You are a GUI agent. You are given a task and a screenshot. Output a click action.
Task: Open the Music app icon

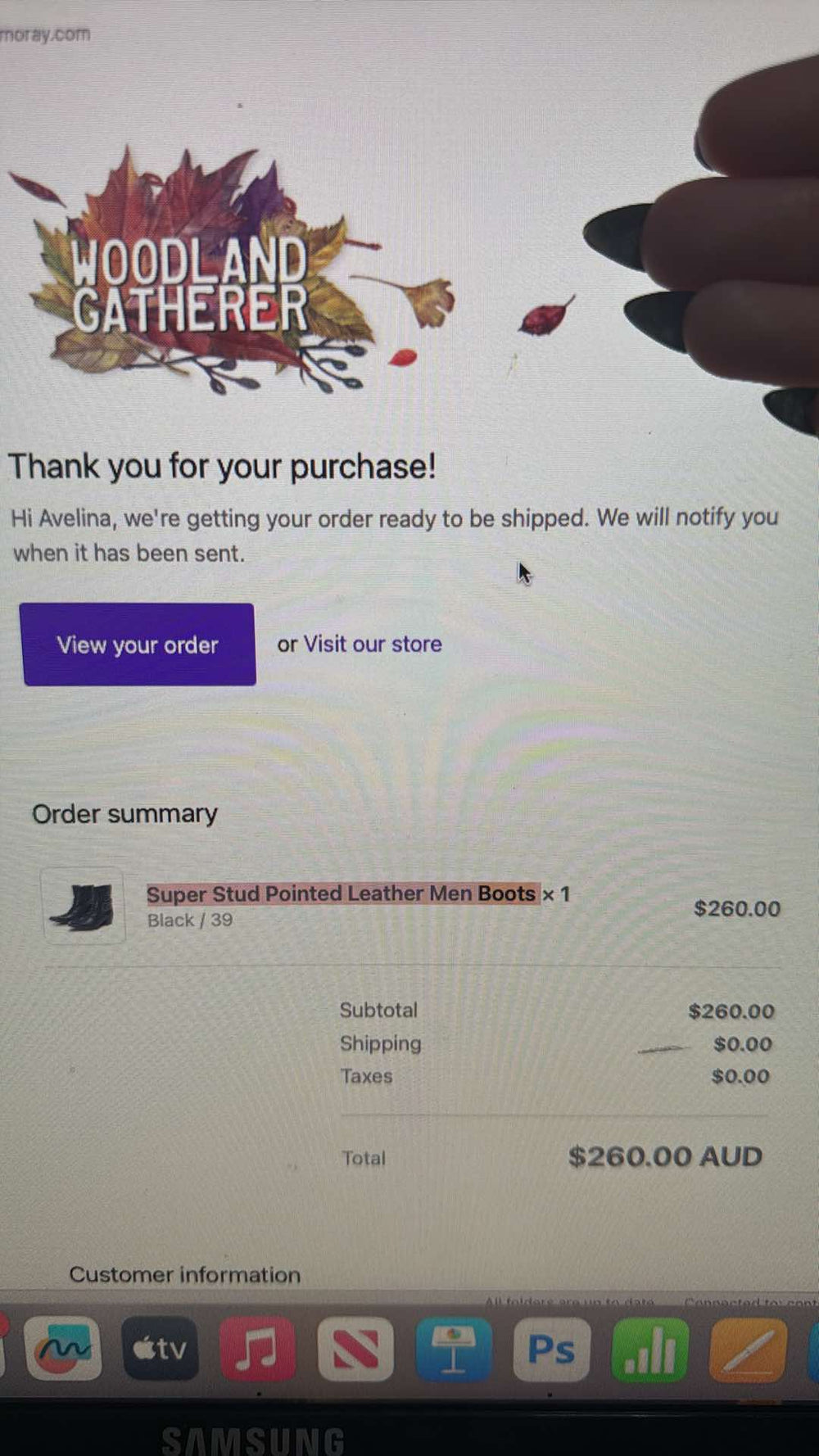click(257, 1349)
